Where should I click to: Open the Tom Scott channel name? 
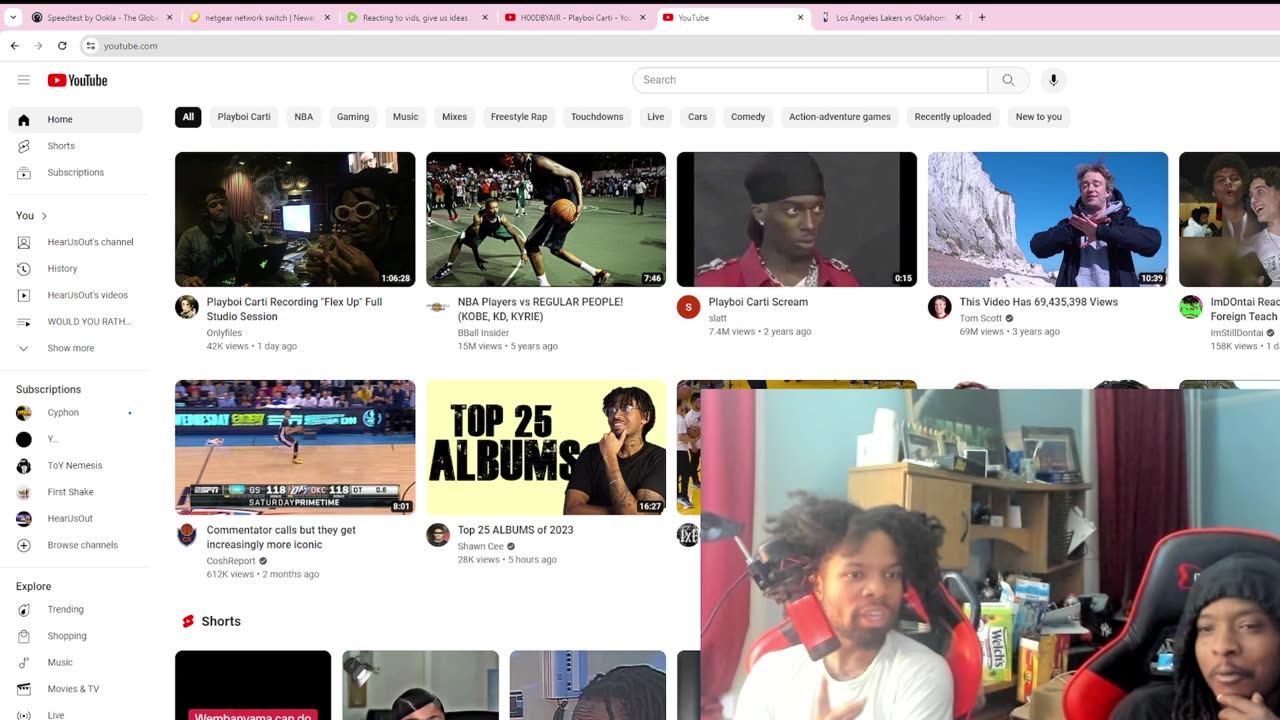click(x=981, y=318)
